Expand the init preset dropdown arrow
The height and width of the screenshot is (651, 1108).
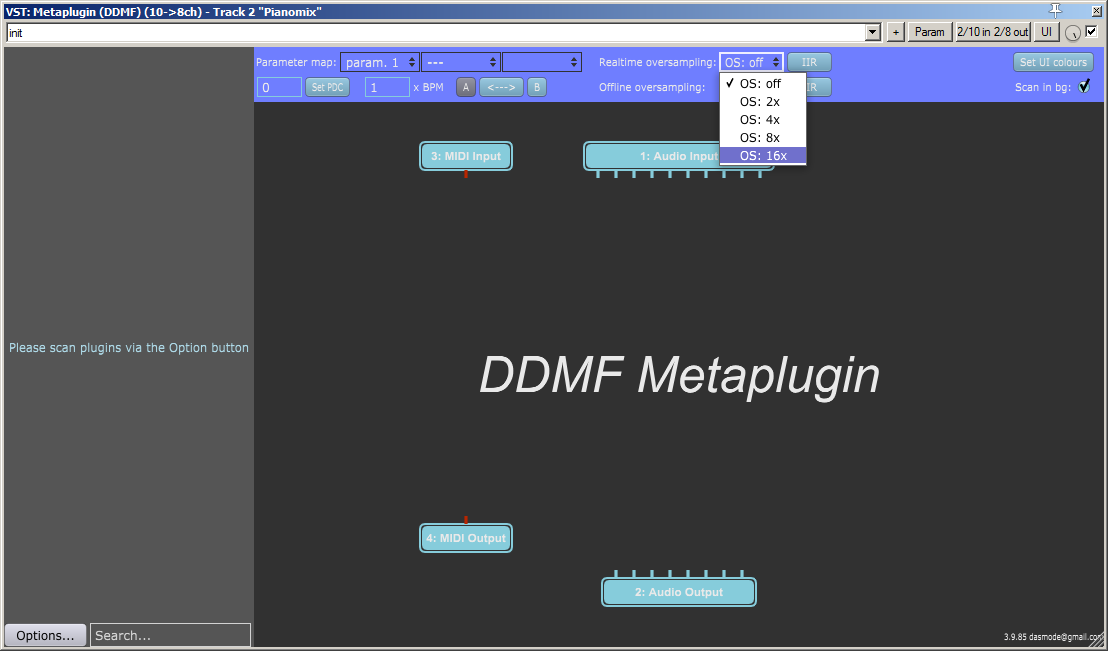(x=873, y=32)
